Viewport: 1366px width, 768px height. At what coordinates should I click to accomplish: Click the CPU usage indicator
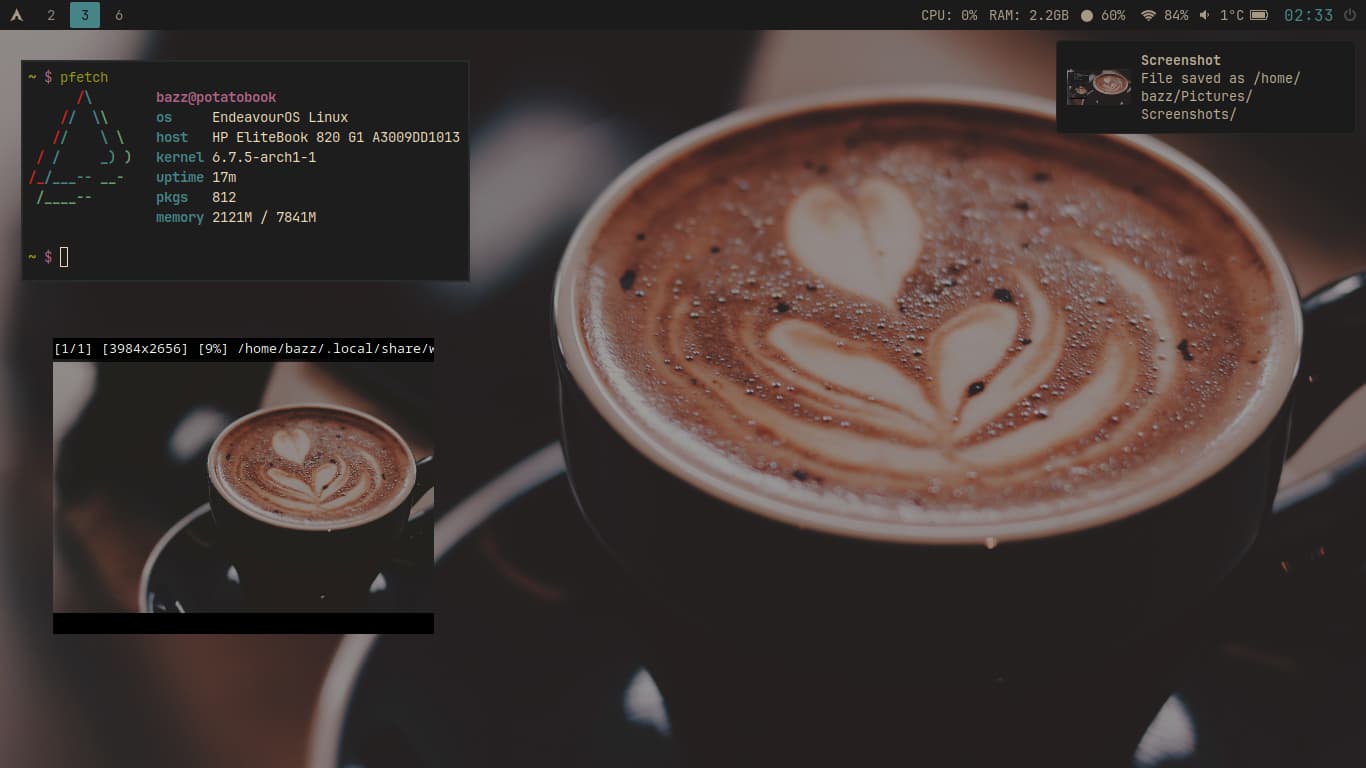click(x=949, y=15)
